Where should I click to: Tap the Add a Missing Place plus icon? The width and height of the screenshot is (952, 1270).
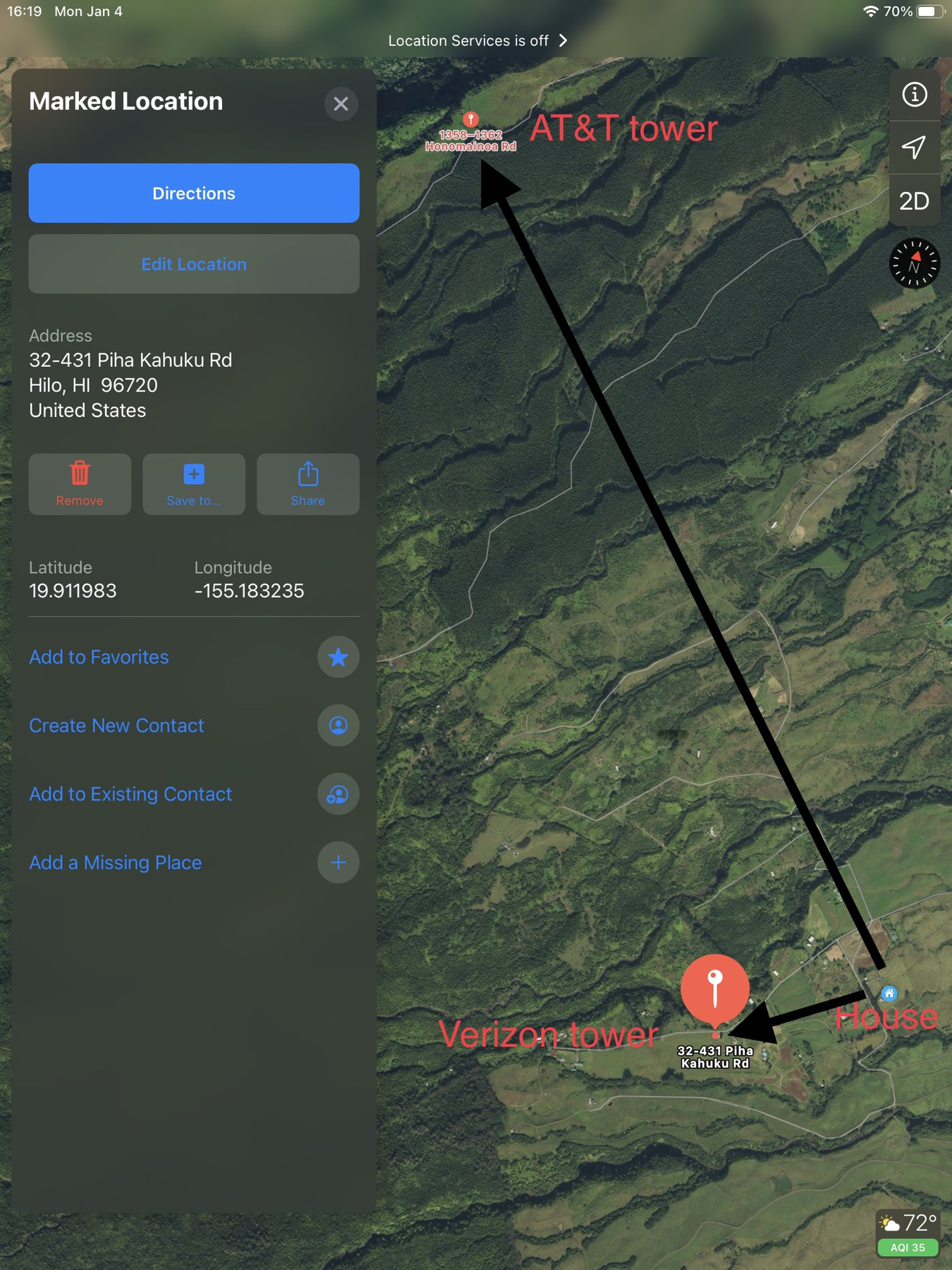[x=338, y=862]
